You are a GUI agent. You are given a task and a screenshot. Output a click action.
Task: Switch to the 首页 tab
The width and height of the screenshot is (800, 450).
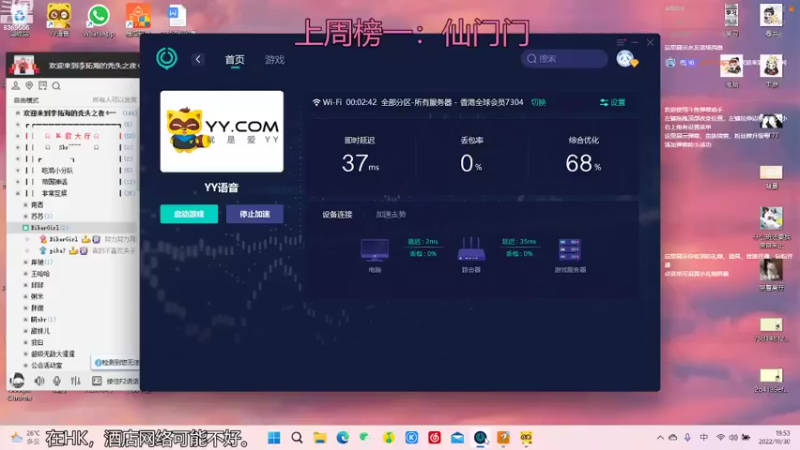click(235, 60)
